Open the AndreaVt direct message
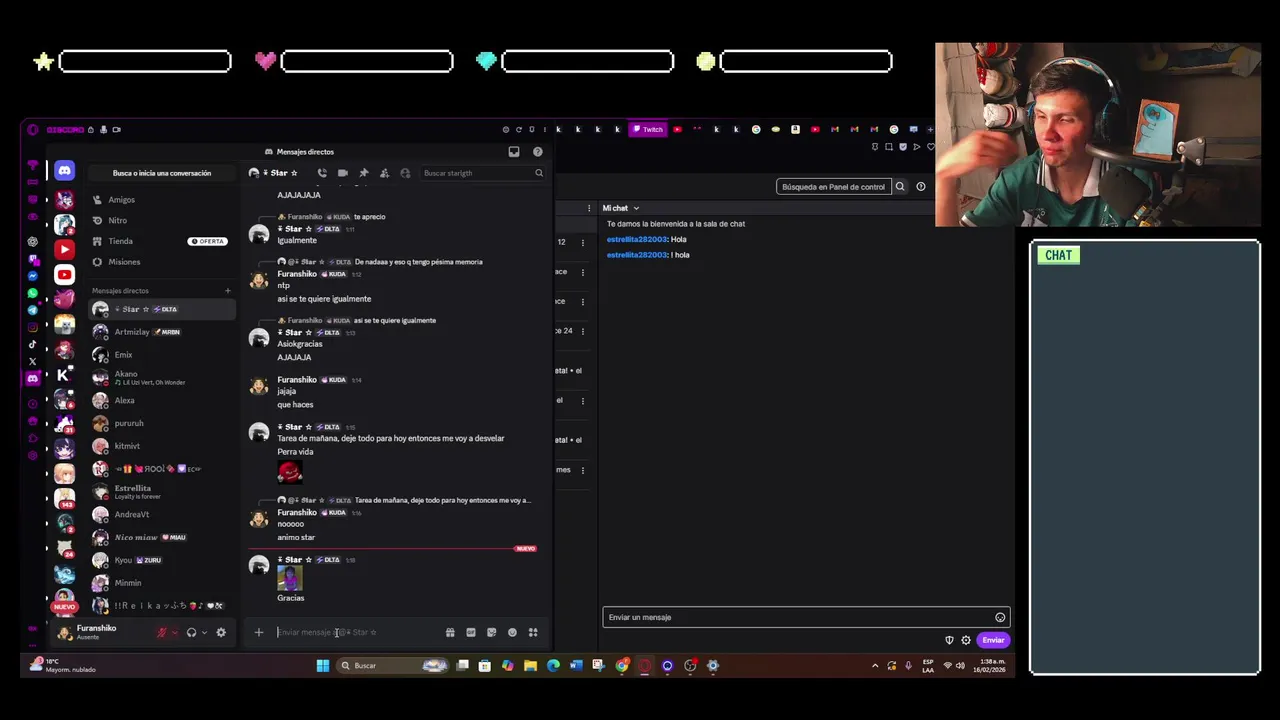The height and width of the screenshot is (720, 1280). [x=162, y=514]
